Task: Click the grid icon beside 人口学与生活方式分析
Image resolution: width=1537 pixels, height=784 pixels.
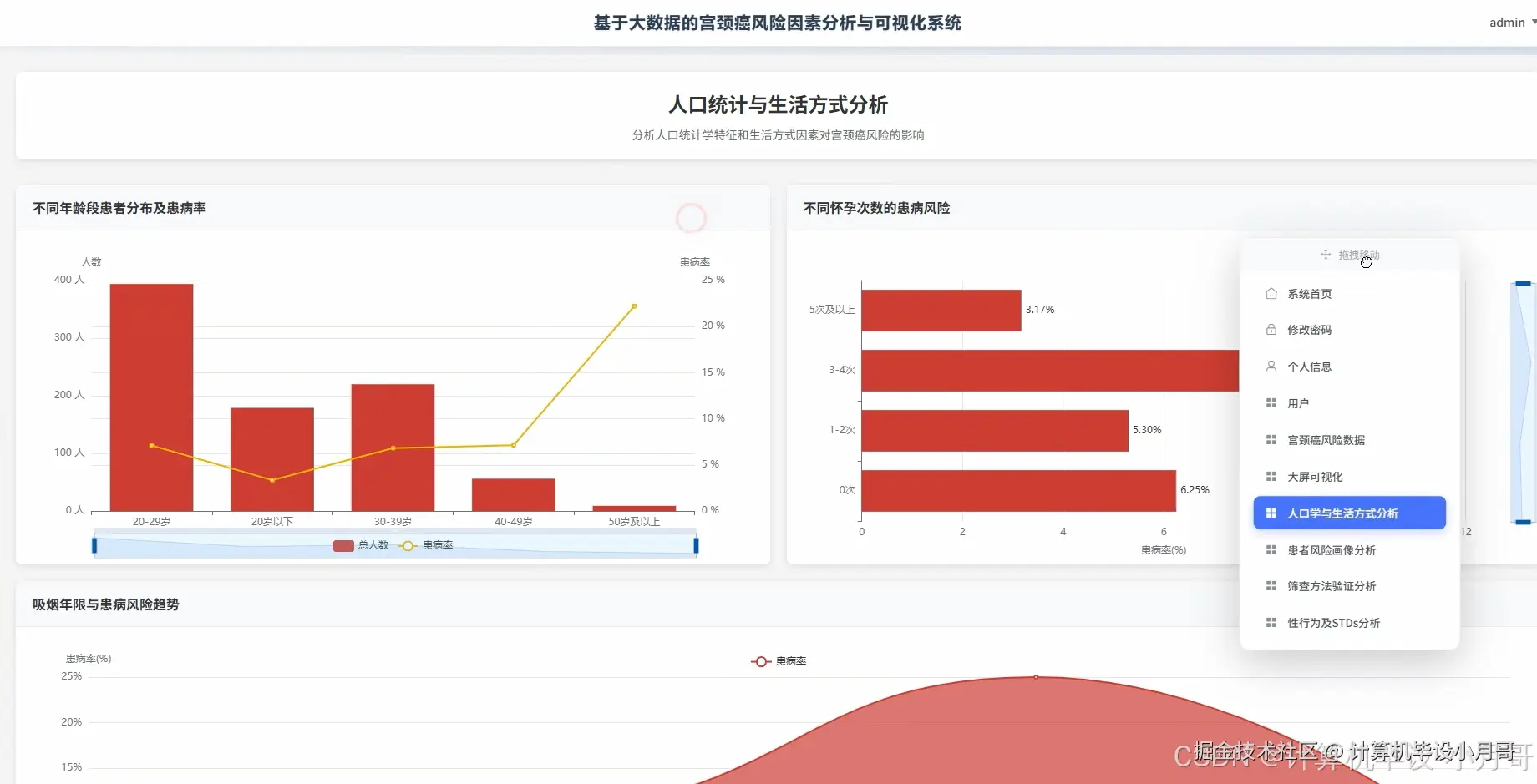Action: (1271, 513)
